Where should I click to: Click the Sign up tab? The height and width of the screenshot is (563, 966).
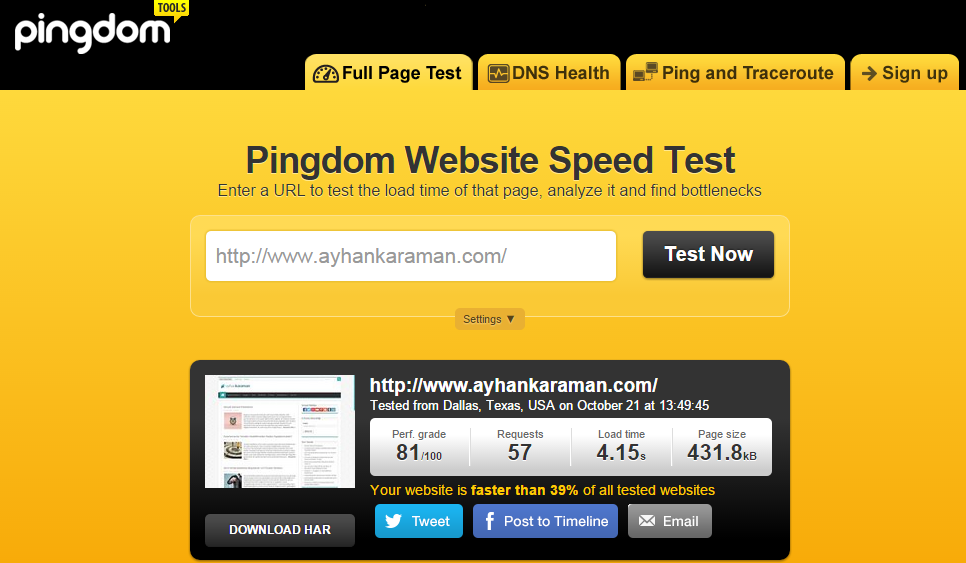tap(904, 73)
